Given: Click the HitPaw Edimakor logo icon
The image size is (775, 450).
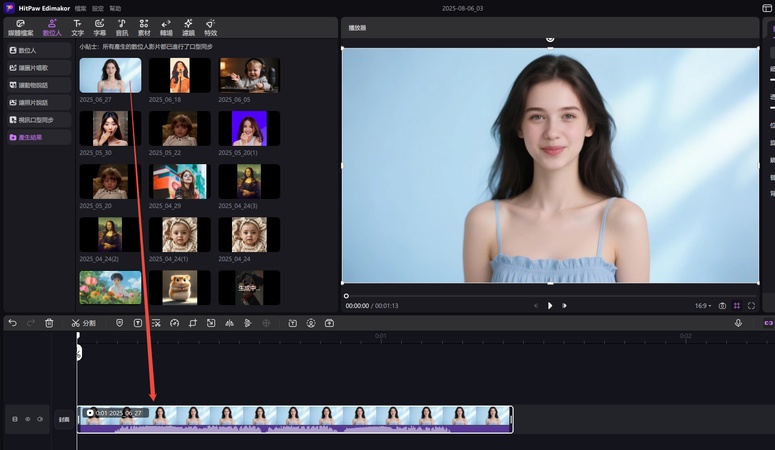Looking at the screenshot, I should (x=9, y=8).
